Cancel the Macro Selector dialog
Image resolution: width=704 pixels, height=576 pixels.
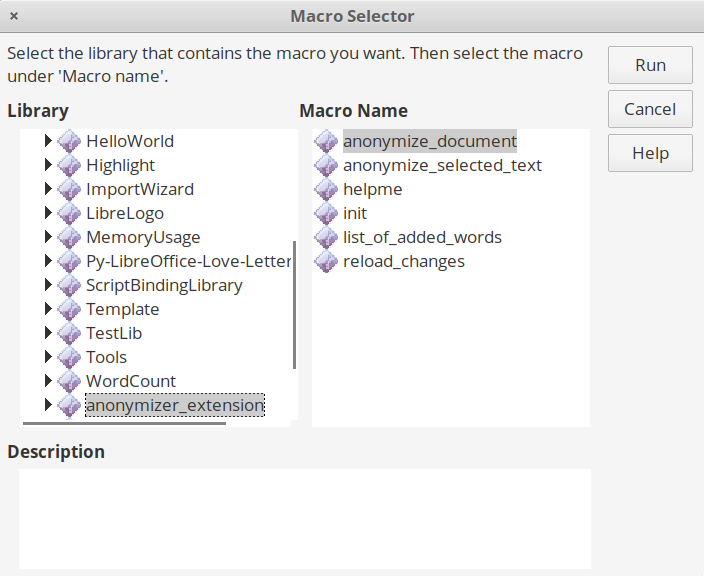[650, 109]
